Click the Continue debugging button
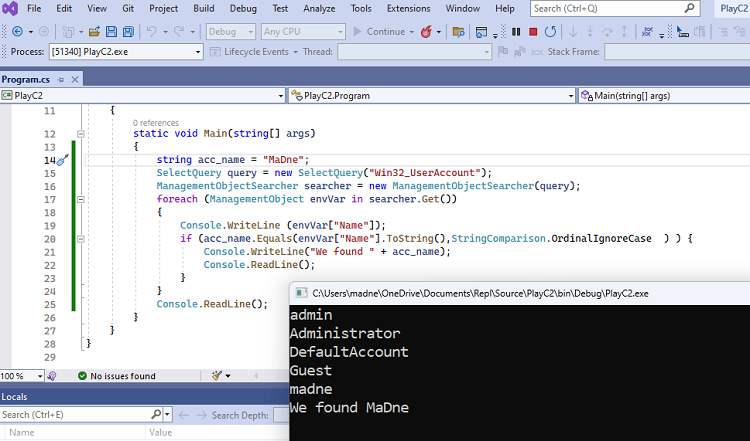This screenshot has width=750, height=441. [383, 32]
